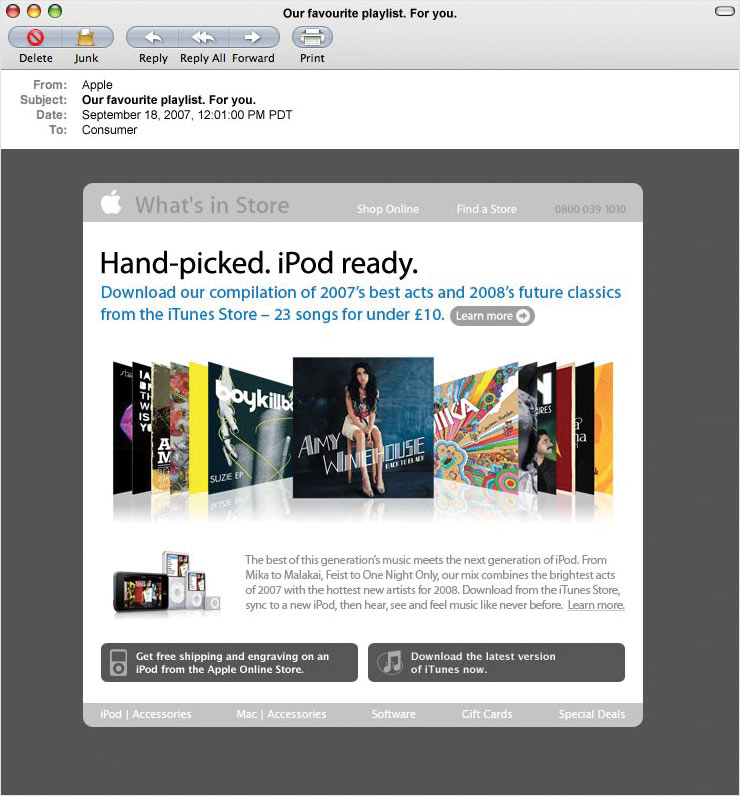The image size is (740, 796).
Task: Click the yellow album cover in the coverflow
Action: coord(198,427)
